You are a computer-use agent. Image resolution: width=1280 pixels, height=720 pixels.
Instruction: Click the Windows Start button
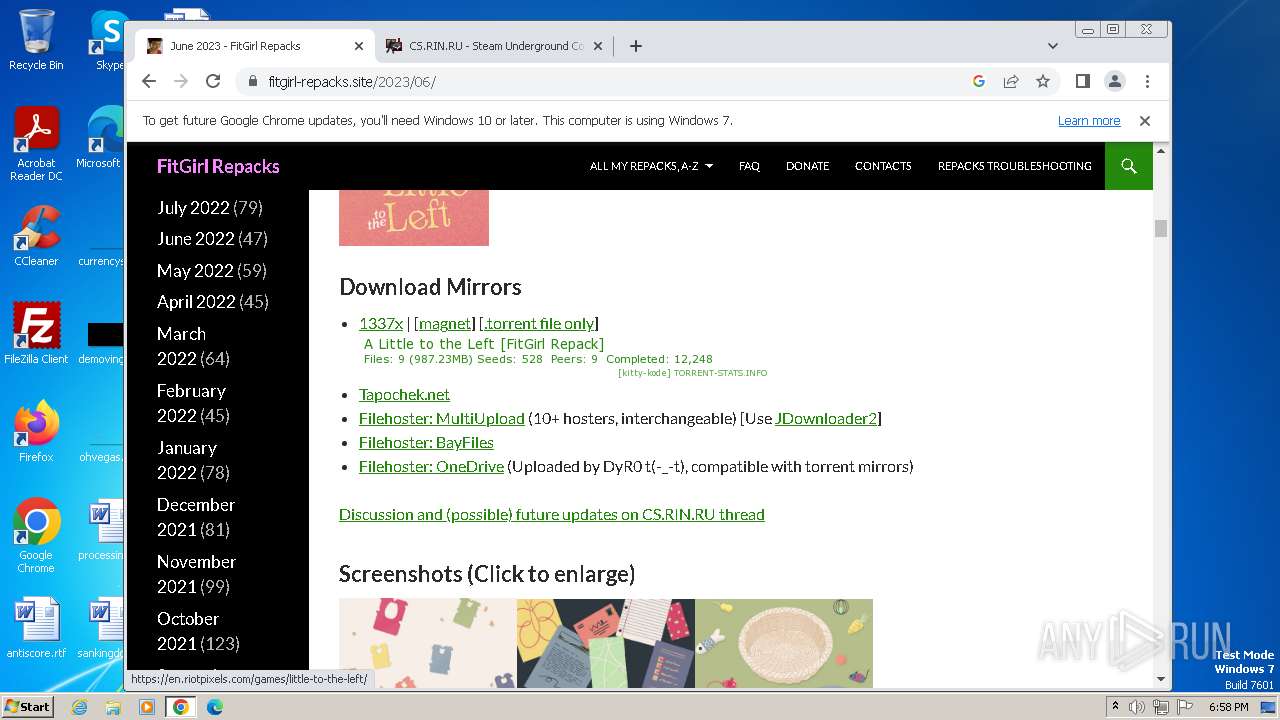pos(27,706)
